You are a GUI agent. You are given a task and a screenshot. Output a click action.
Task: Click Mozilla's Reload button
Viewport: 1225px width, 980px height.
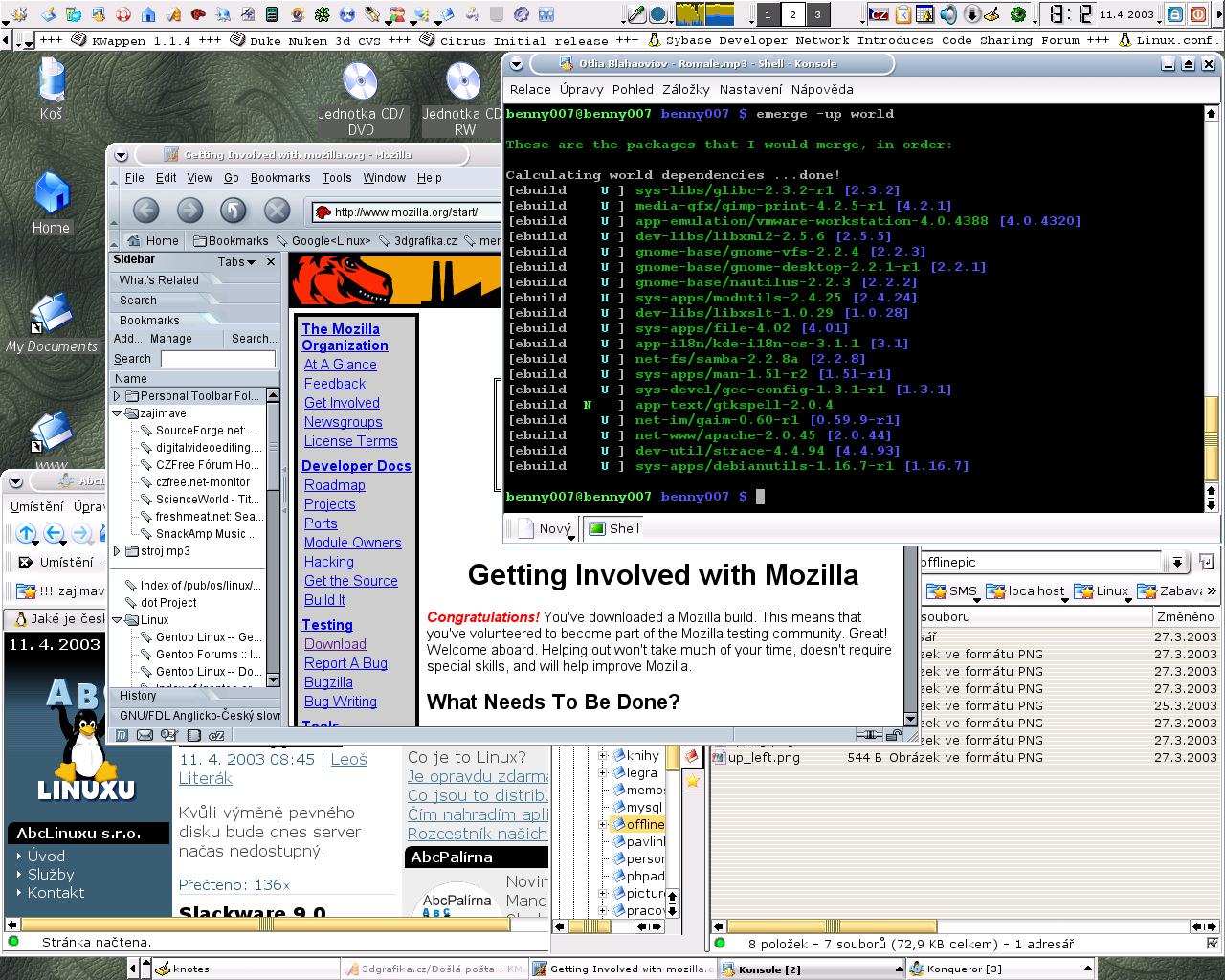[x=233, y=211]
